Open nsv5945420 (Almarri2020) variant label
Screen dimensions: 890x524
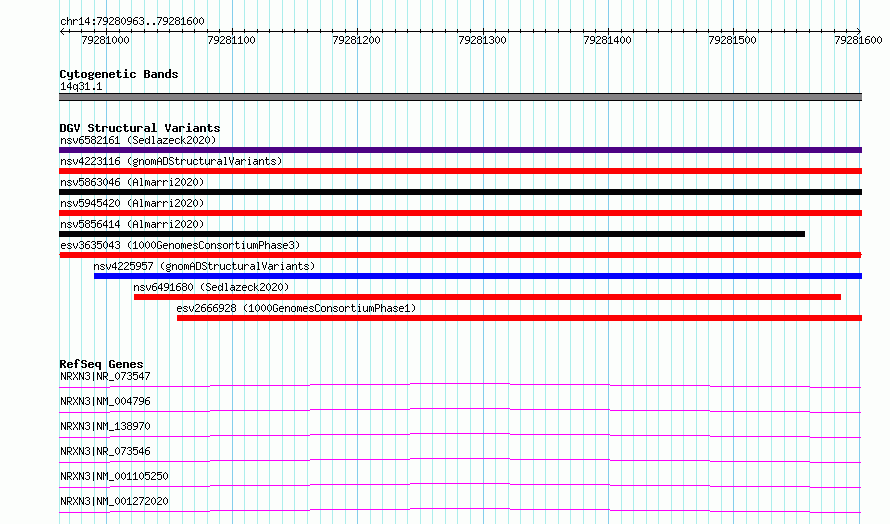point(132,203)
